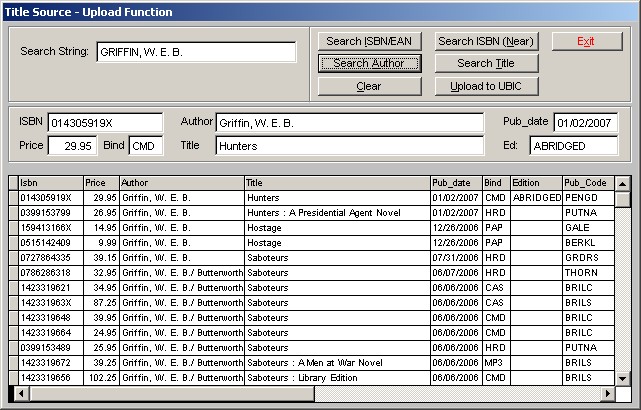Click the Bind column header
The height and width of the screenshot is (410, 641).
[x=496, y=183]
